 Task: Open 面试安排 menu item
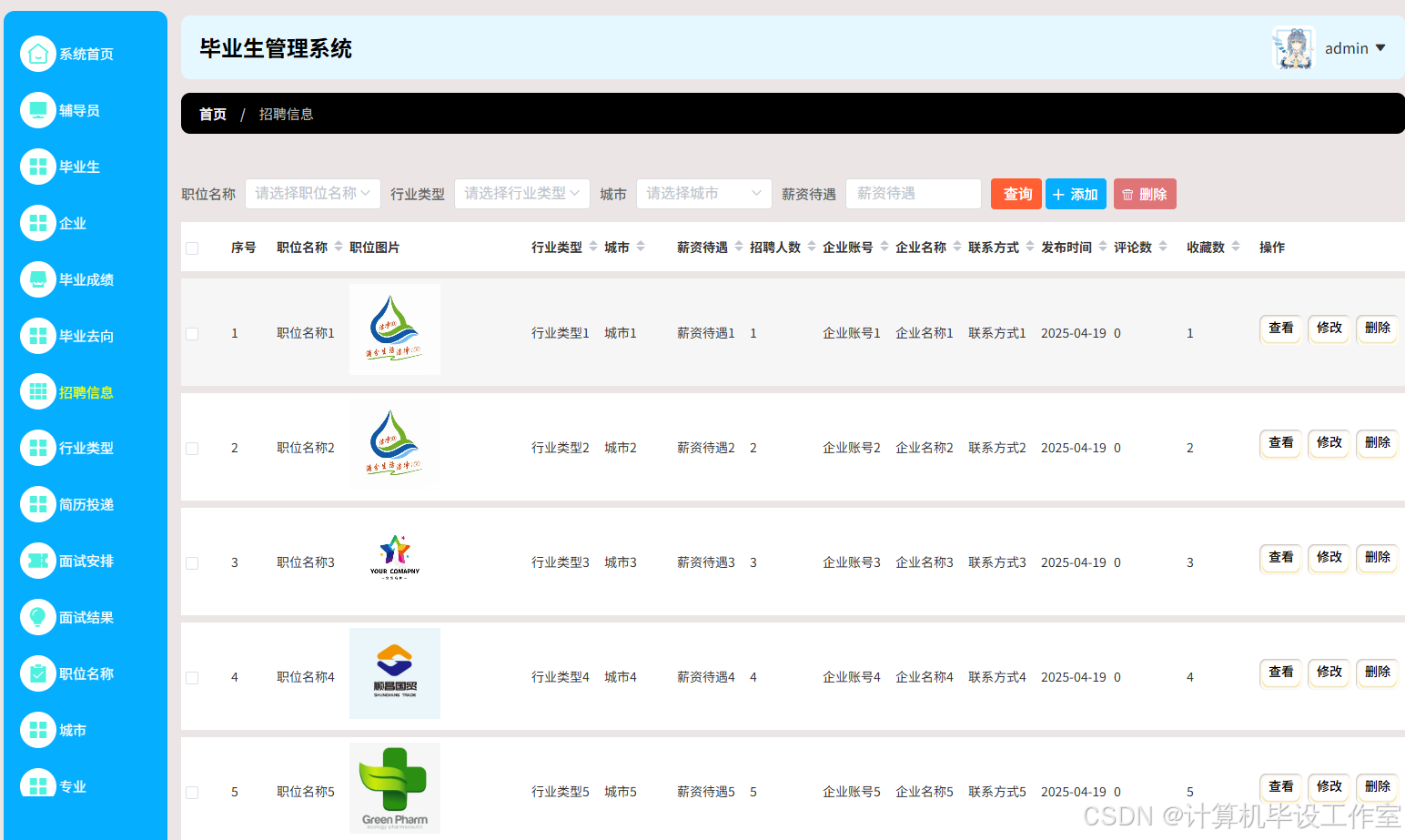(x=86, y=561)
